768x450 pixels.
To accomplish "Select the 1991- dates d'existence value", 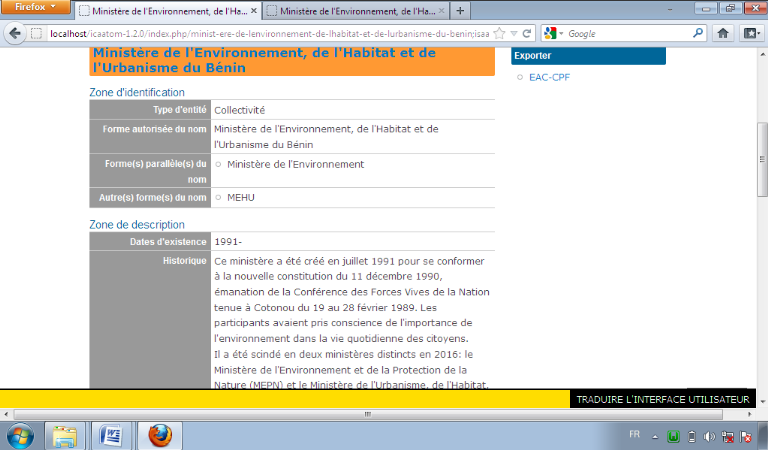I will click(228, 241).
